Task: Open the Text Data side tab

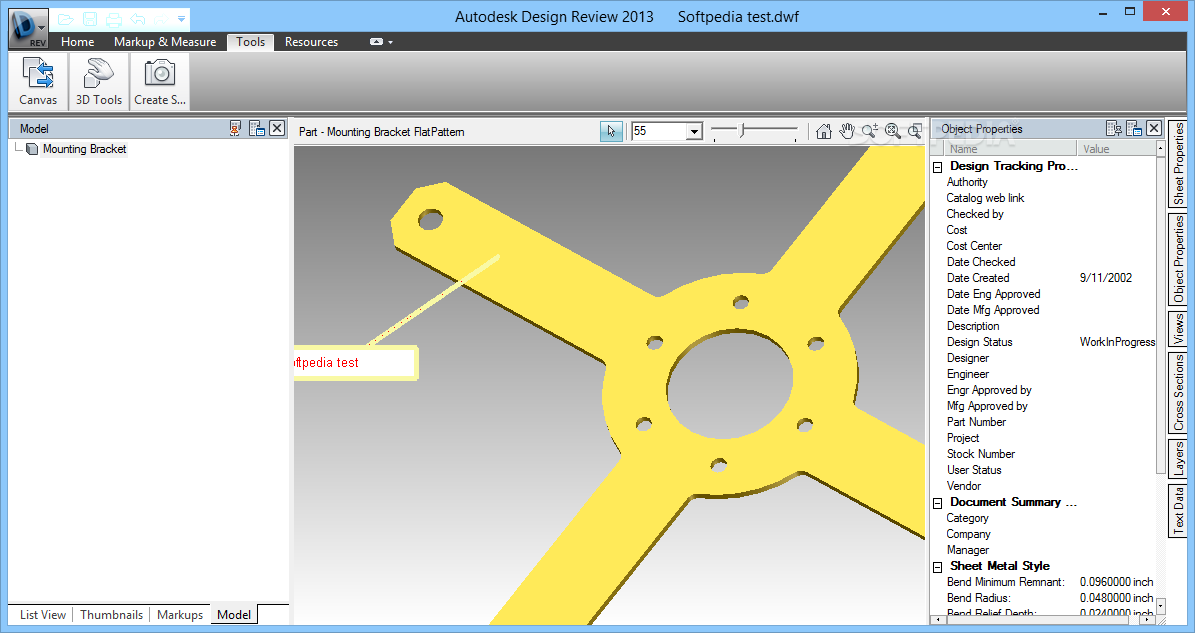Action: point(1178,511)
